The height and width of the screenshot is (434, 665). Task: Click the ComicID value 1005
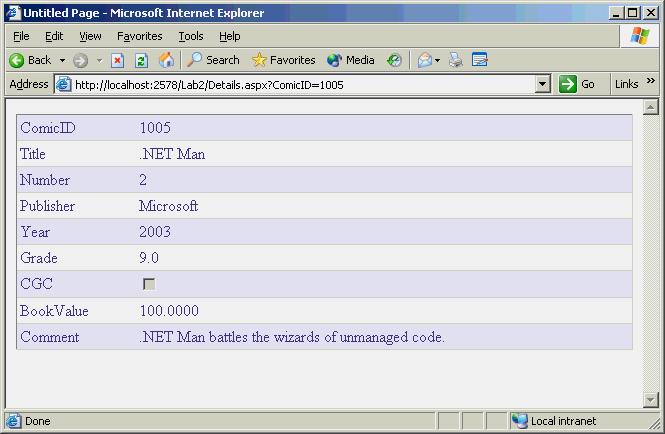point(155,128)
